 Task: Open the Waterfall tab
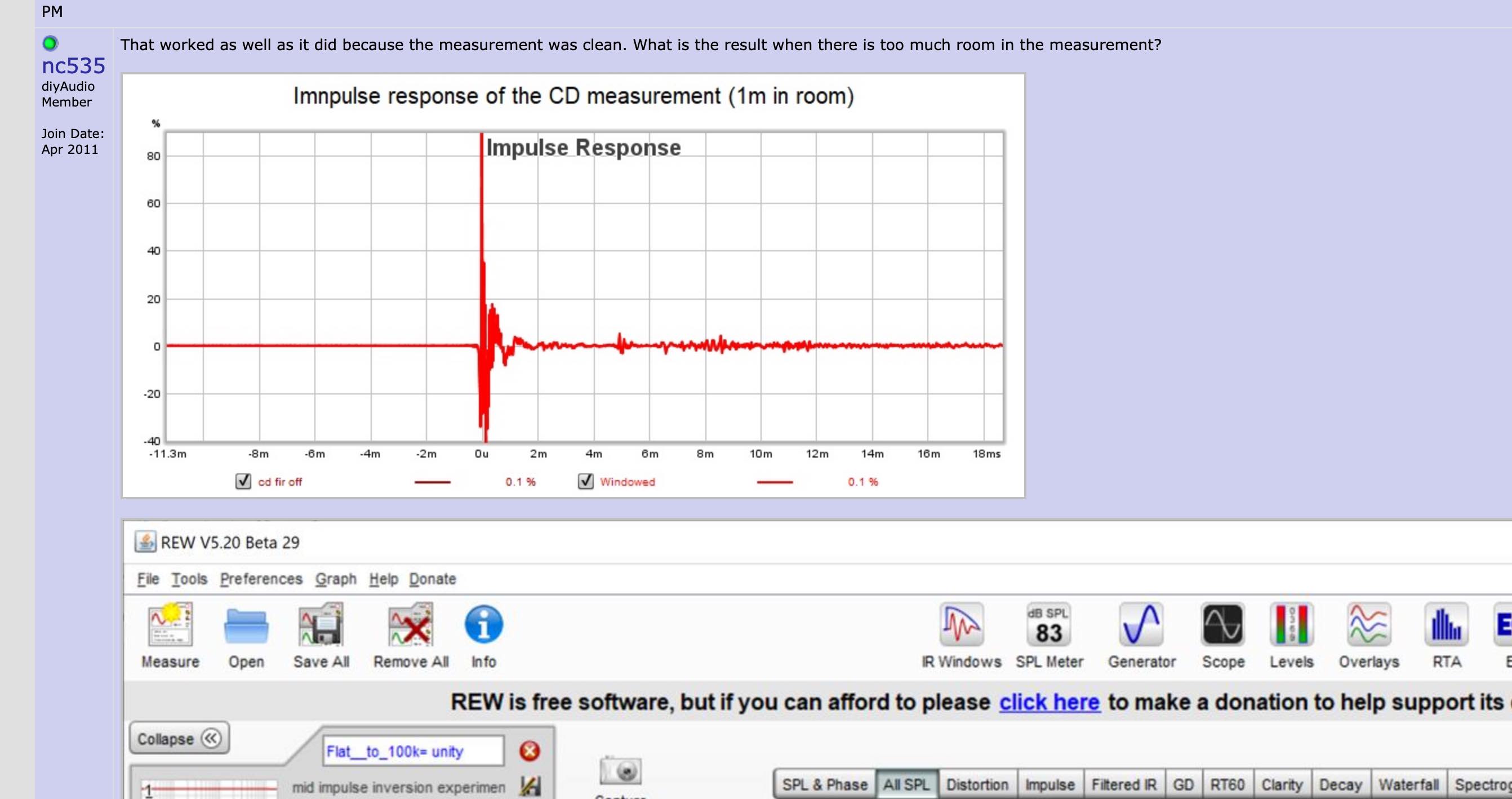(1409, 785)
